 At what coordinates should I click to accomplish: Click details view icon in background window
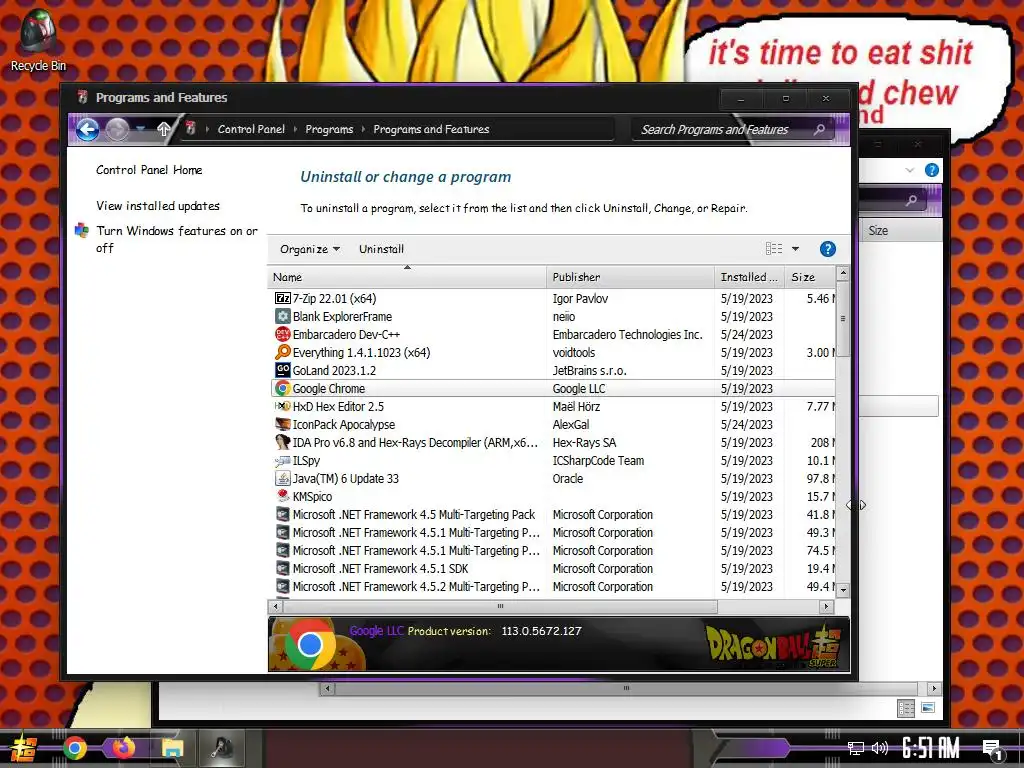pos(906,708)
